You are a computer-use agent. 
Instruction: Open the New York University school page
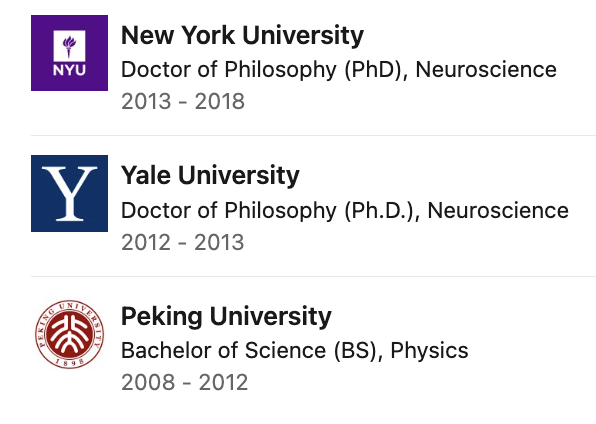click(242, 35)
